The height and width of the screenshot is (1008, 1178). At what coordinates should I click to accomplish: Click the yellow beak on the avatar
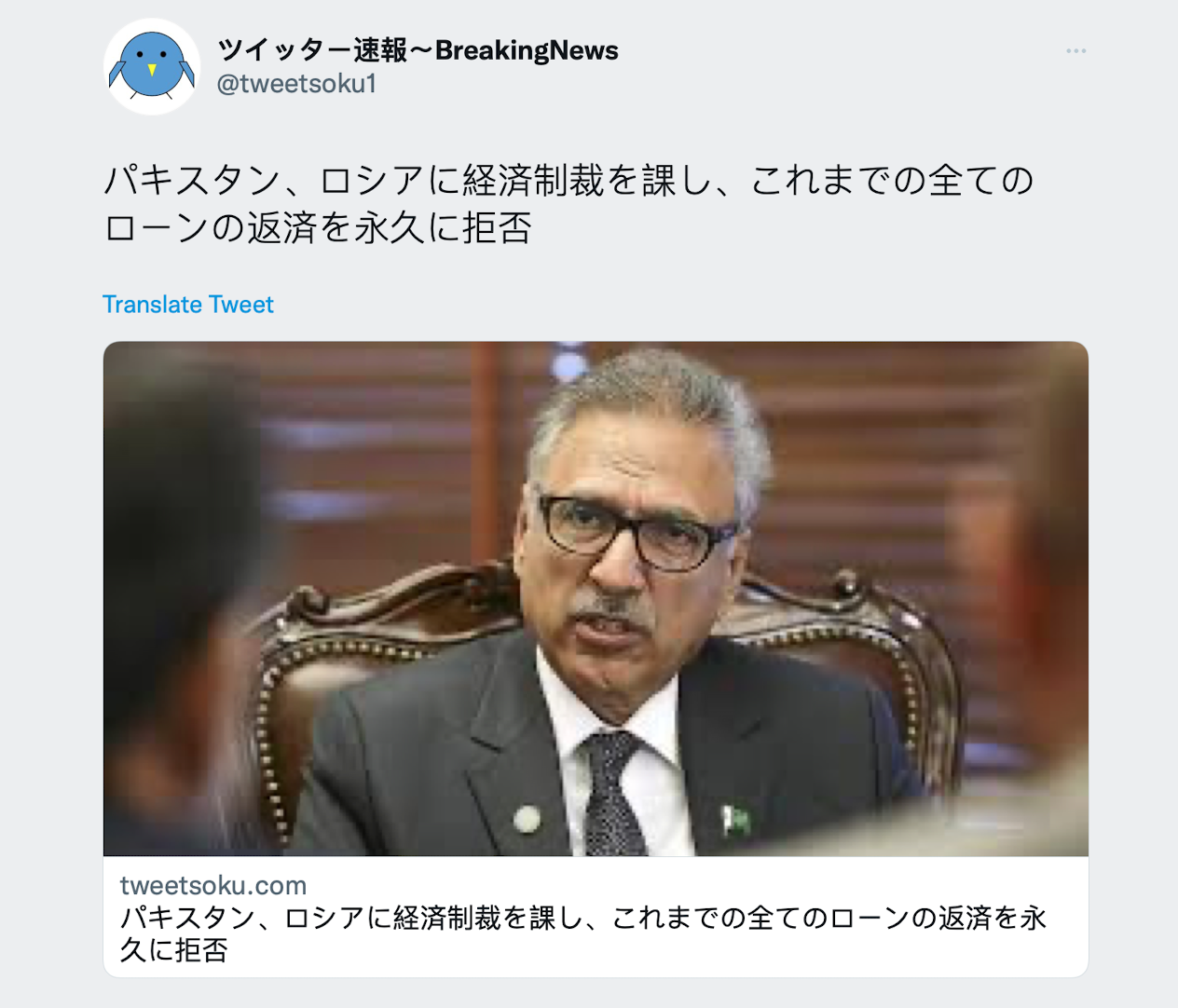pos(152,70)
